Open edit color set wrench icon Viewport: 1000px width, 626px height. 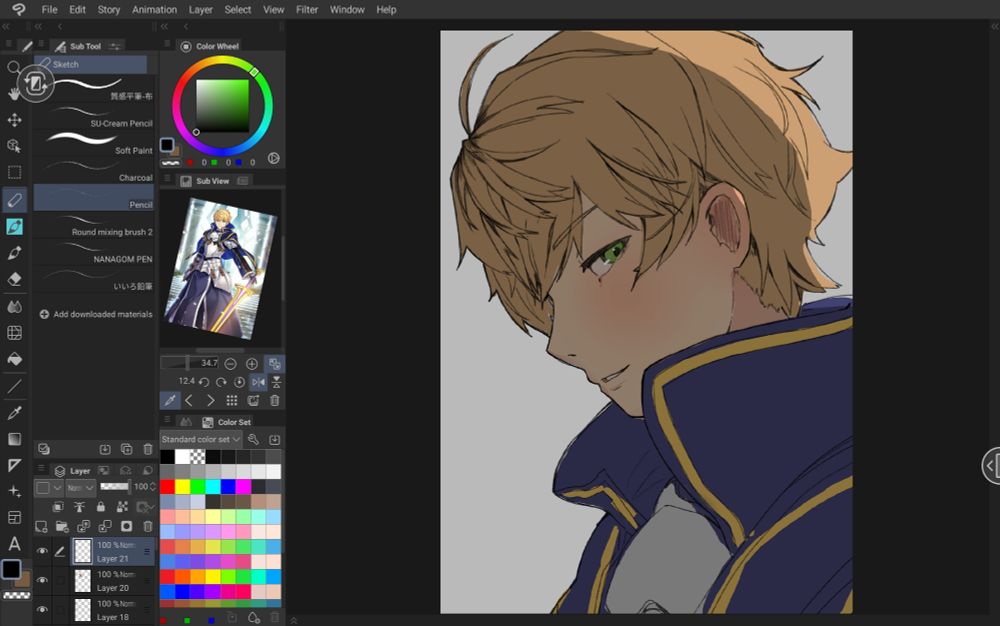tap(253, 439)
